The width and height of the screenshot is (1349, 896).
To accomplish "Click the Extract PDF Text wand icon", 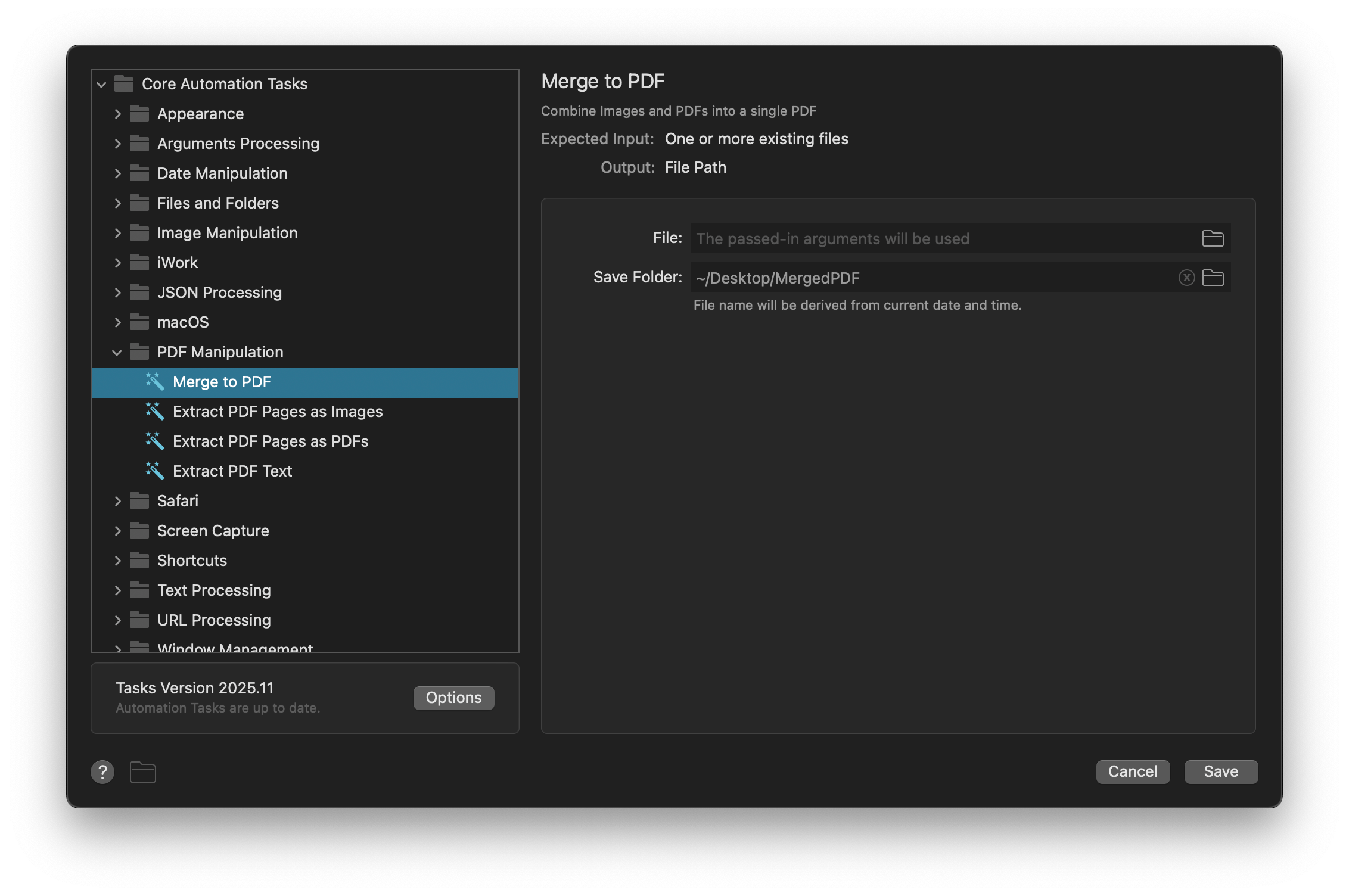I will coord(154,471).
